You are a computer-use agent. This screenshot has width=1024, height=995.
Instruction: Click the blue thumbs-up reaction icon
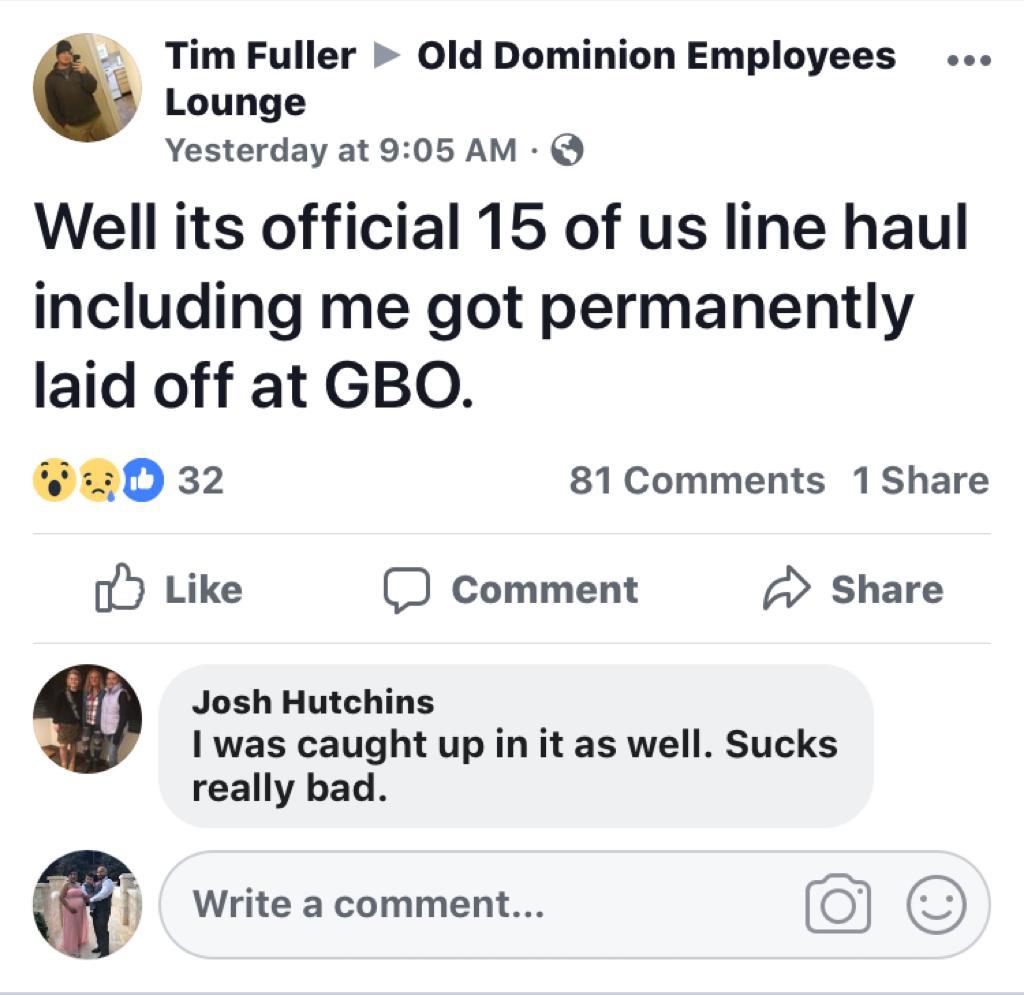[143, 481]
